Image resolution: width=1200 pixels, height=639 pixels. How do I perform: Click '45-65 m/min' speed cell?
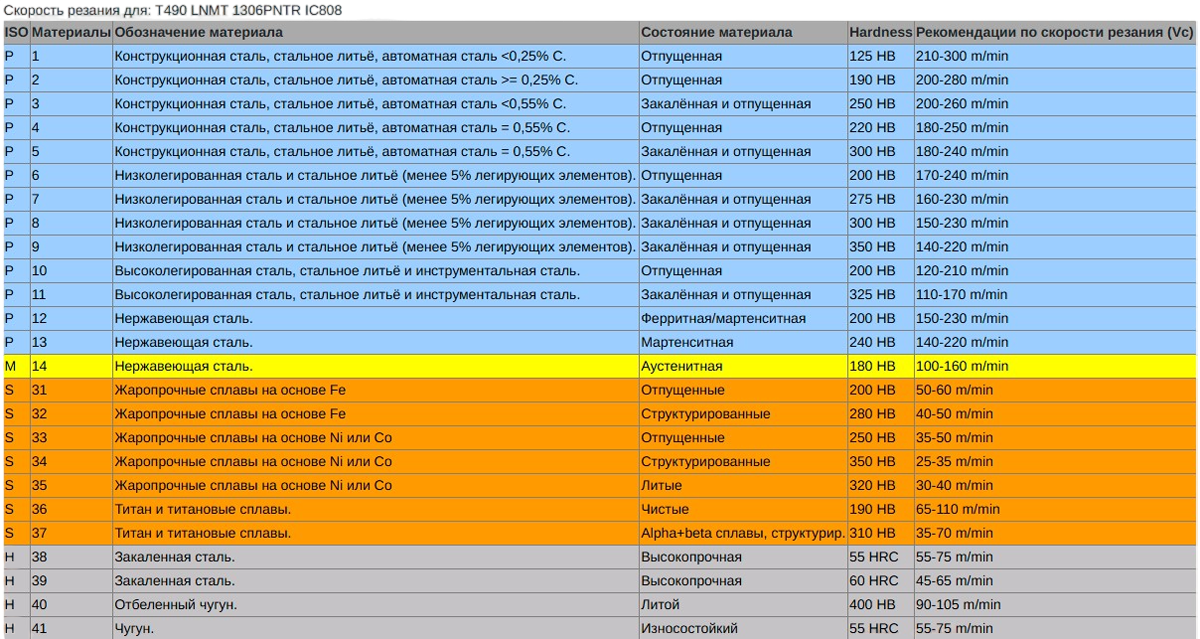(1055, 581)
